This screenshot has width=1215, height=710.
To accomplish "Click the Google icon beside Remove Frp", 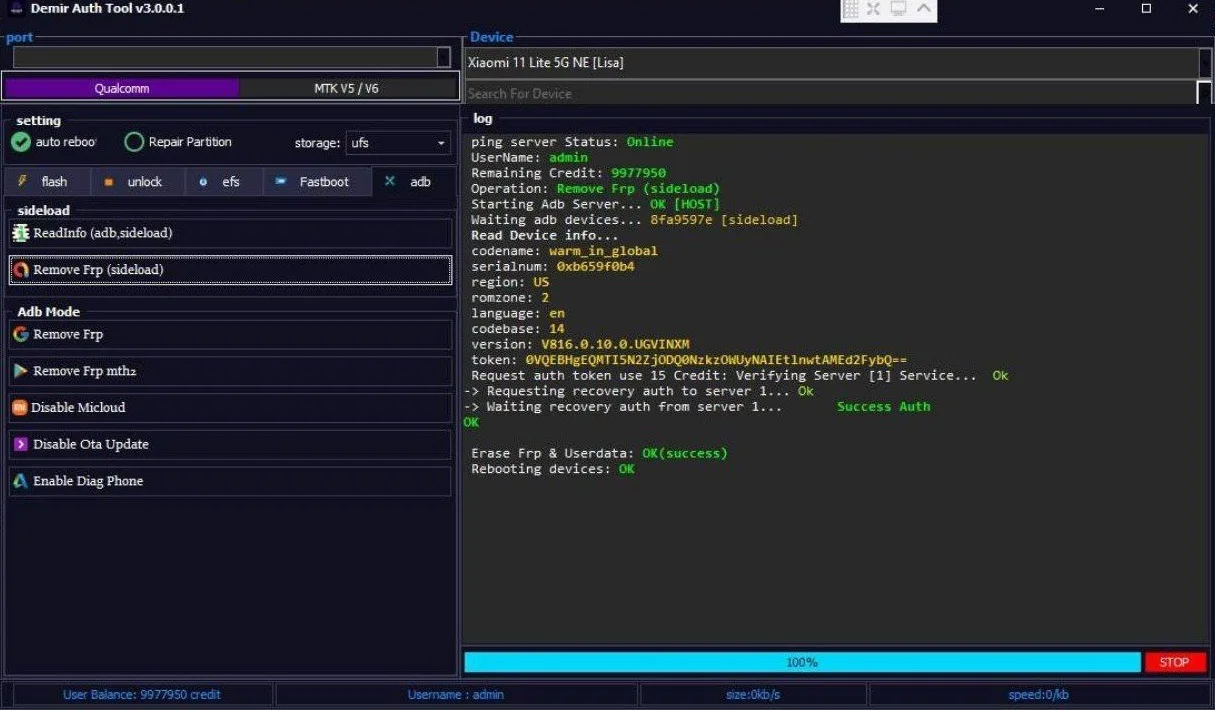I will pyautogui.click(x=21, y=334).
